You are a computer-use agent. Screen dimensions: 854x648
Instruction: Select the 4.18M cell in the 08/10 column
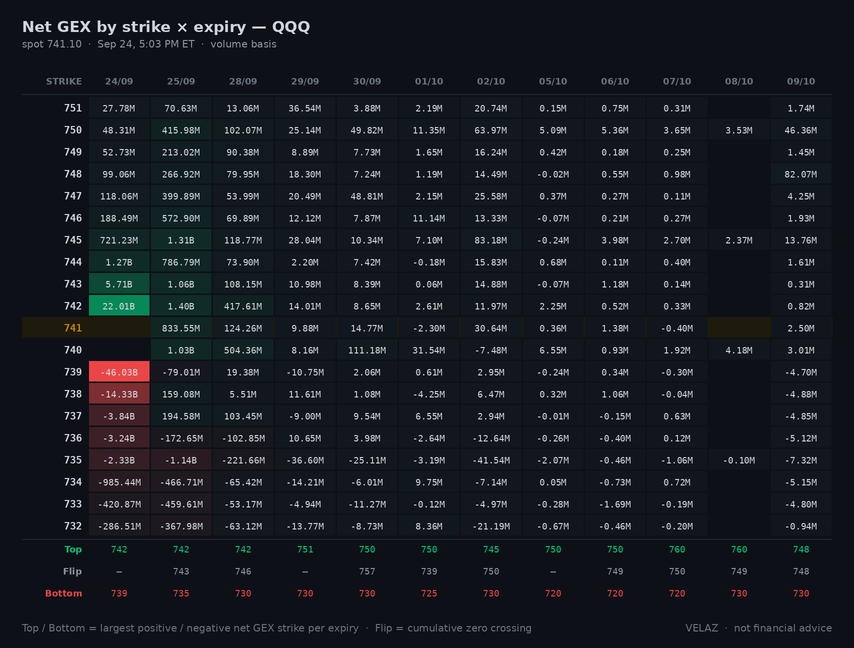(x=739, y=350)
